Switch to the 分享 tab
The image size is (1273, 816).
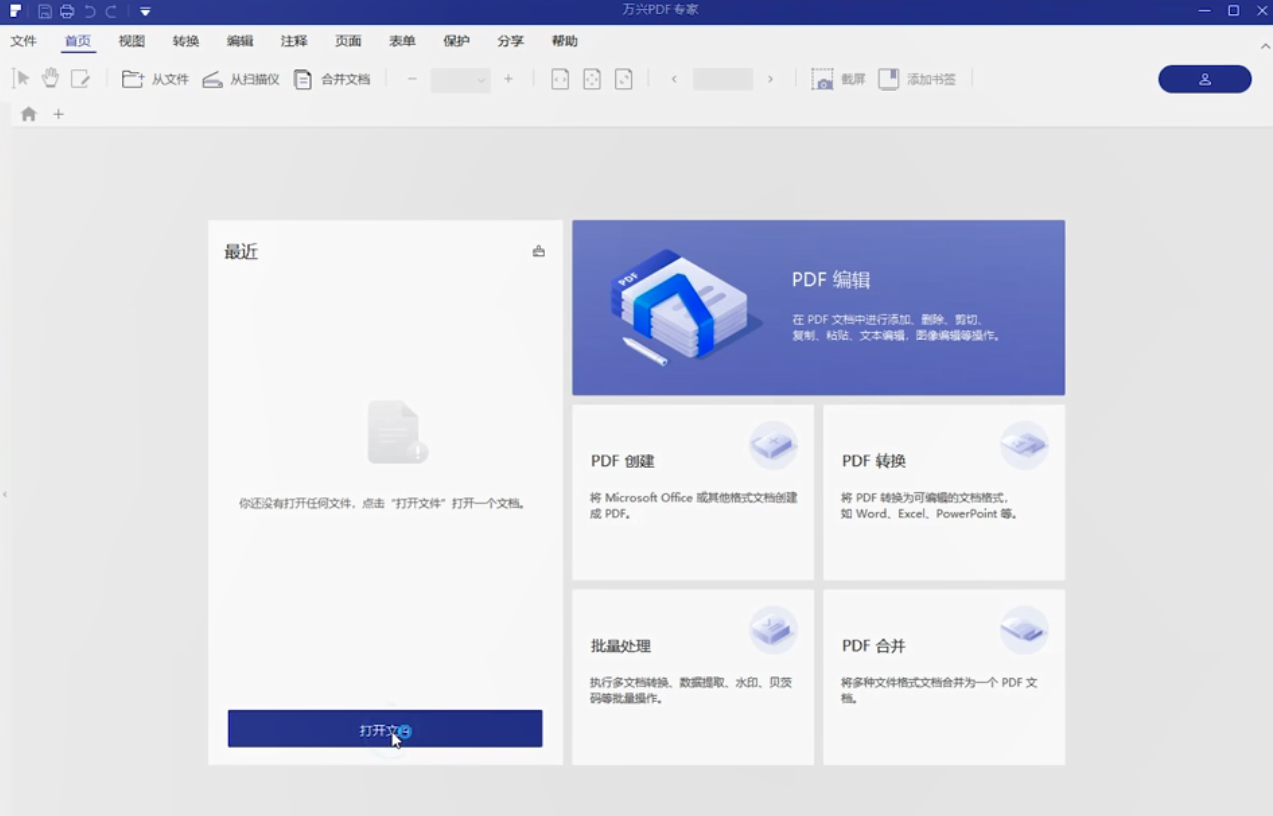coord(510,41)
